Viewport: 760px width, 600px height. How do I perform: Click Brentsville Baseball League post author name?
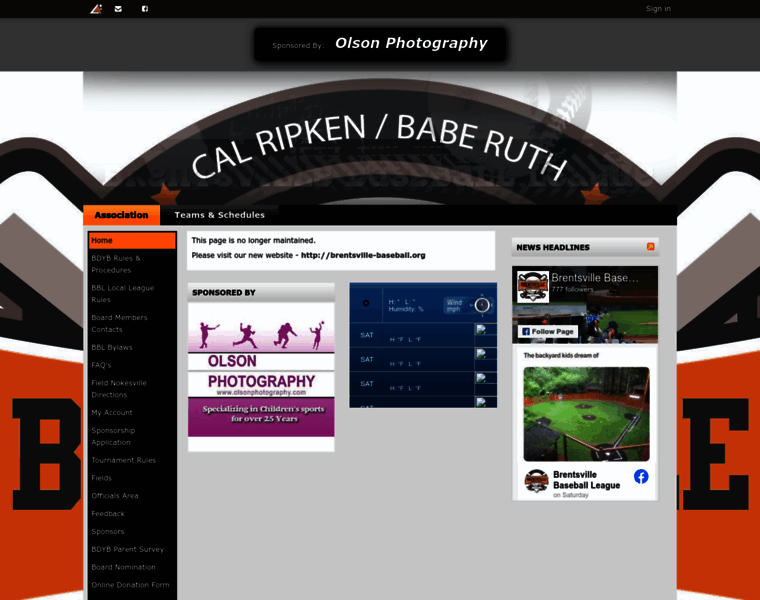pos(586,480)
